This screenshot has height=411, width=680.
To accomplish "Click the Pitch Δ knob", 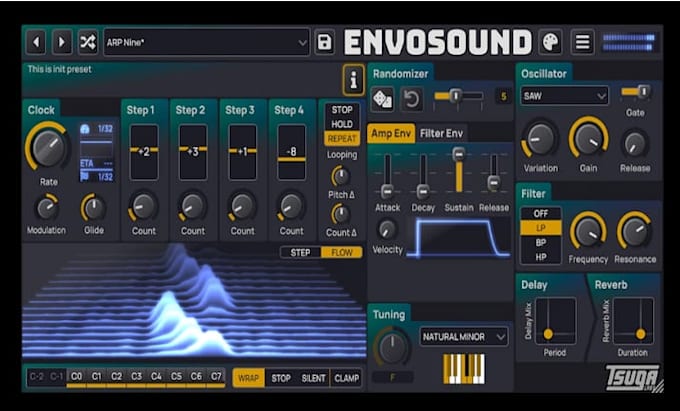I will pyautogui.click(x=341, y=176).
